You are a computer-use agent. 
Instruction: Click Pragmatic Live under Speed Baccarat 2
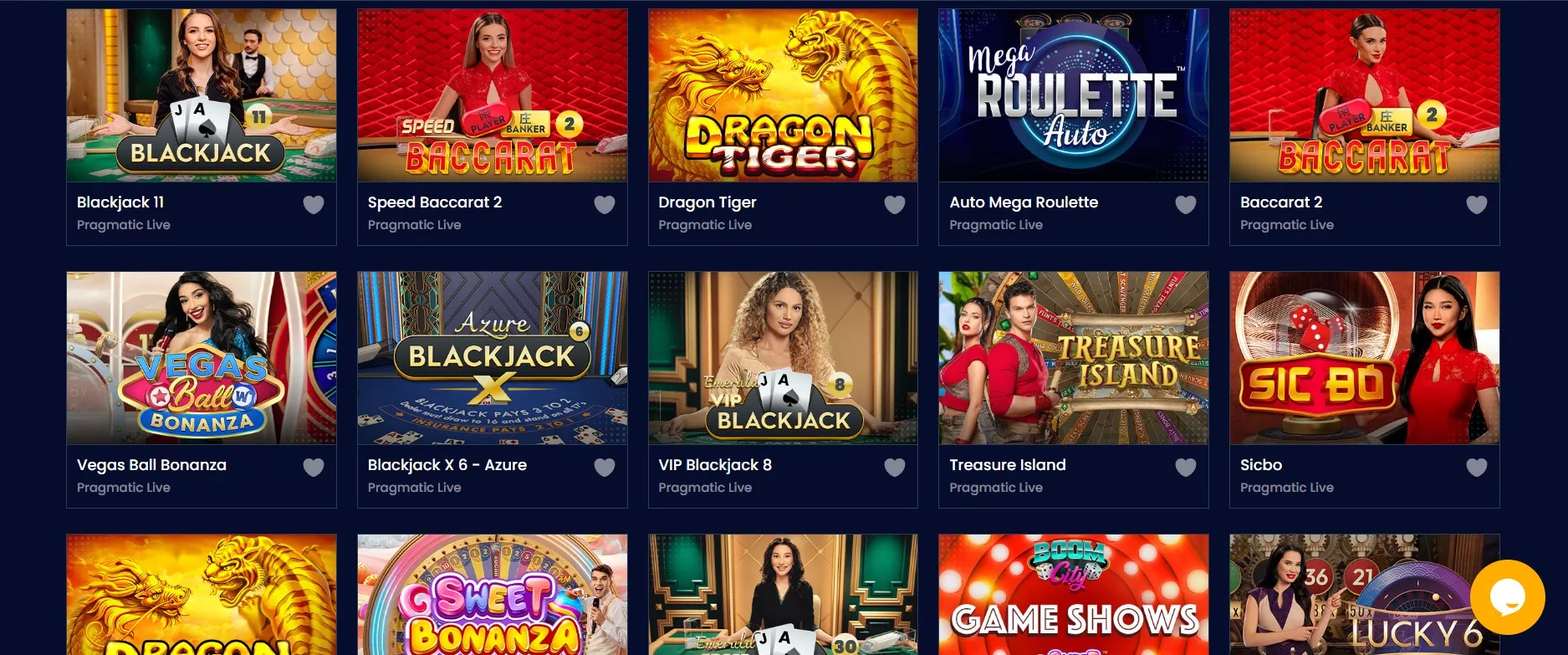tap(414, 225)
